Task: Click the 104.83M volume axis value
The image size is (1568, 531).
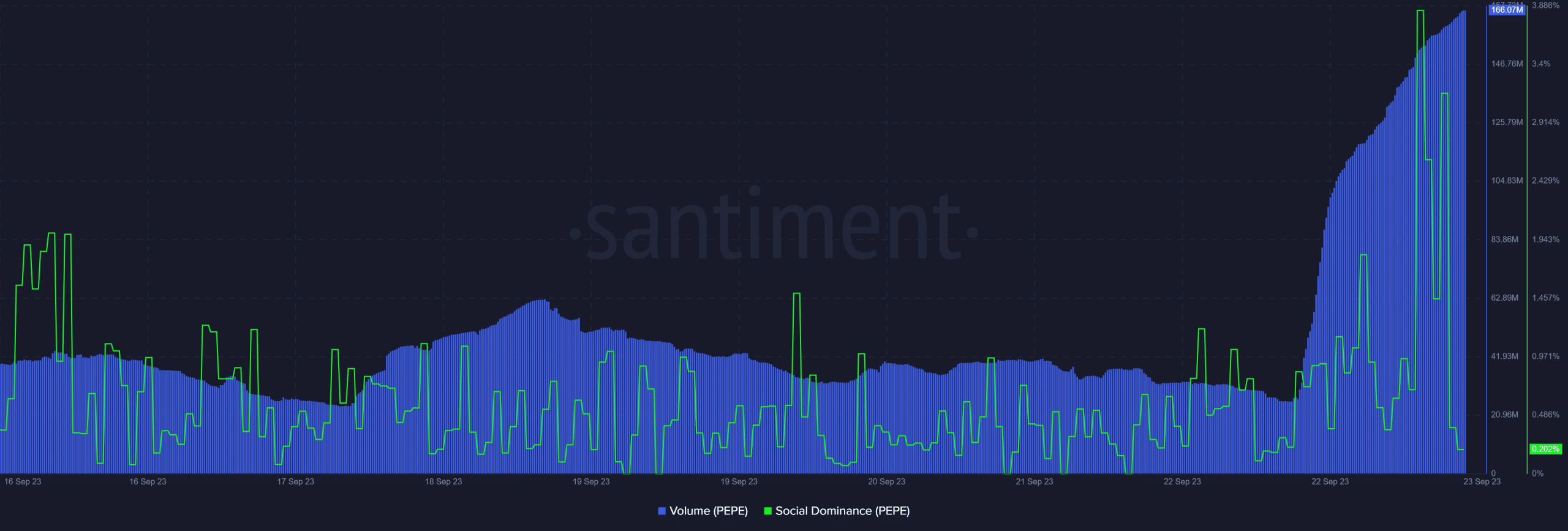Action: tap(1507, 181)
